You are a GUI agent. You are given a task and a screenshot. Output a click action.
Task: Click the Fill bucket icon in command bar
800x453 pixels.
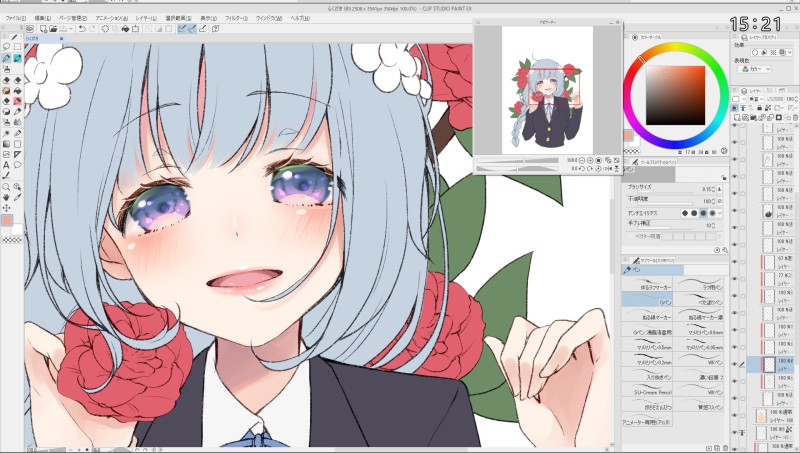(x=125, y=29)
